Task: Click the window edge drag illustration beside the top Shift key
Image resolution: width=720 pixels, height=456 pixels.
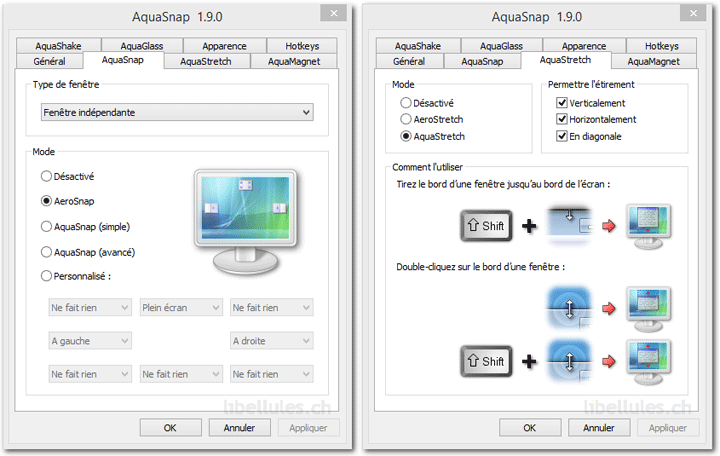Action: click(569, 222)
